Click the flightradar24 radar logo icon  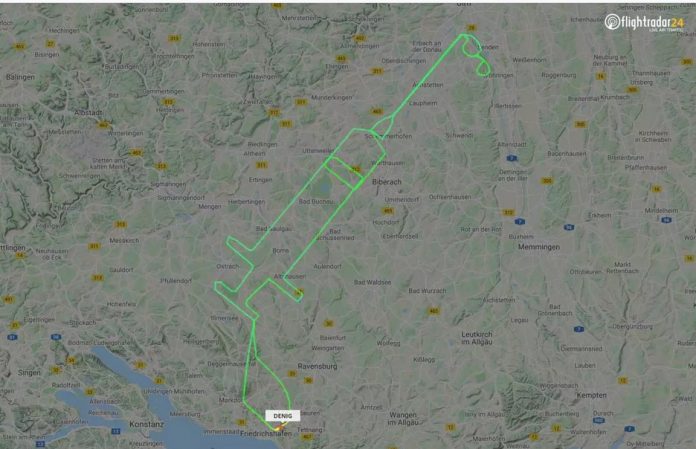pos(612,22)
